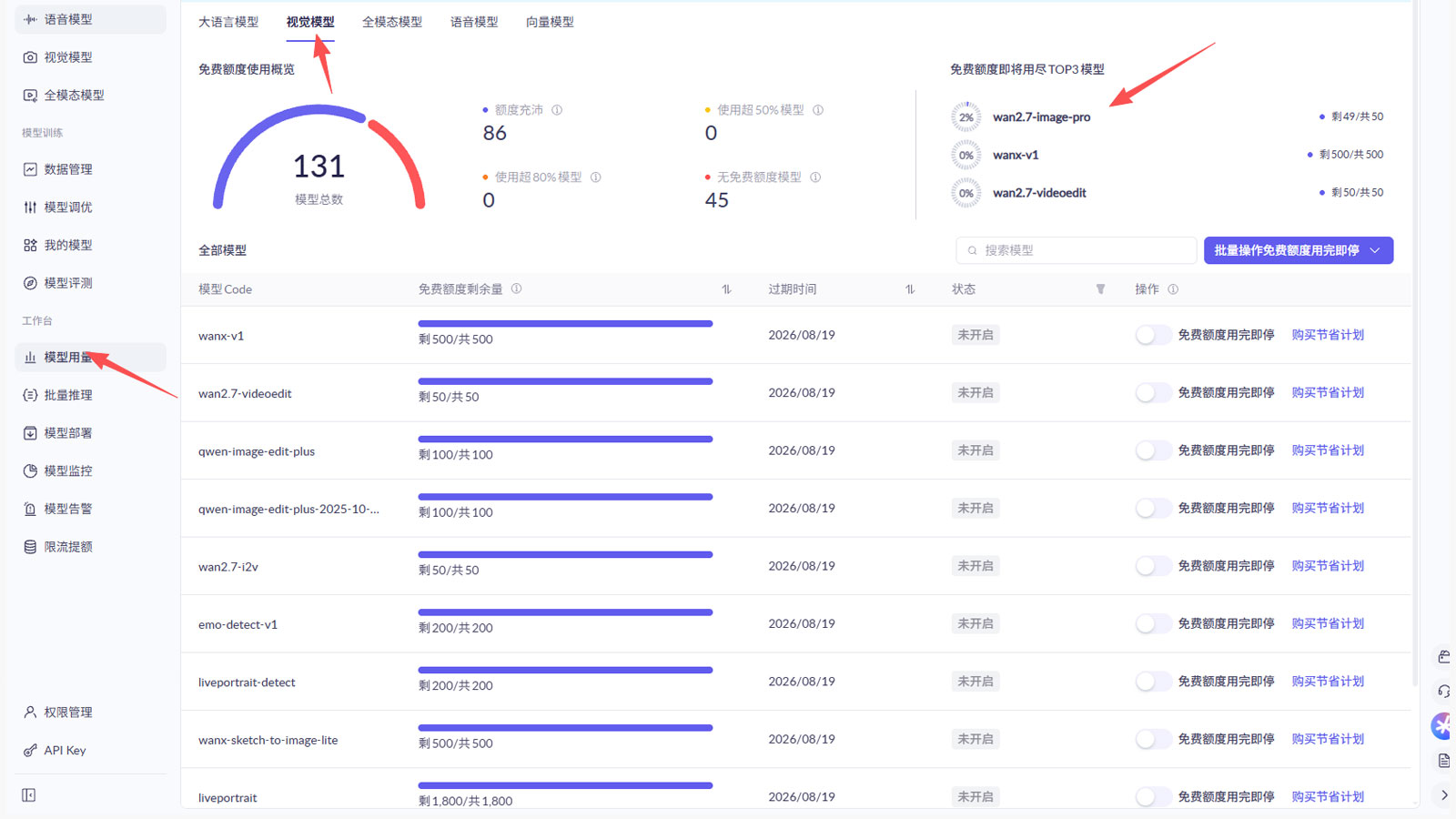1456x819 pixels.
Task: Focus the 搜索模型 search field
Action: [1077, 250]
